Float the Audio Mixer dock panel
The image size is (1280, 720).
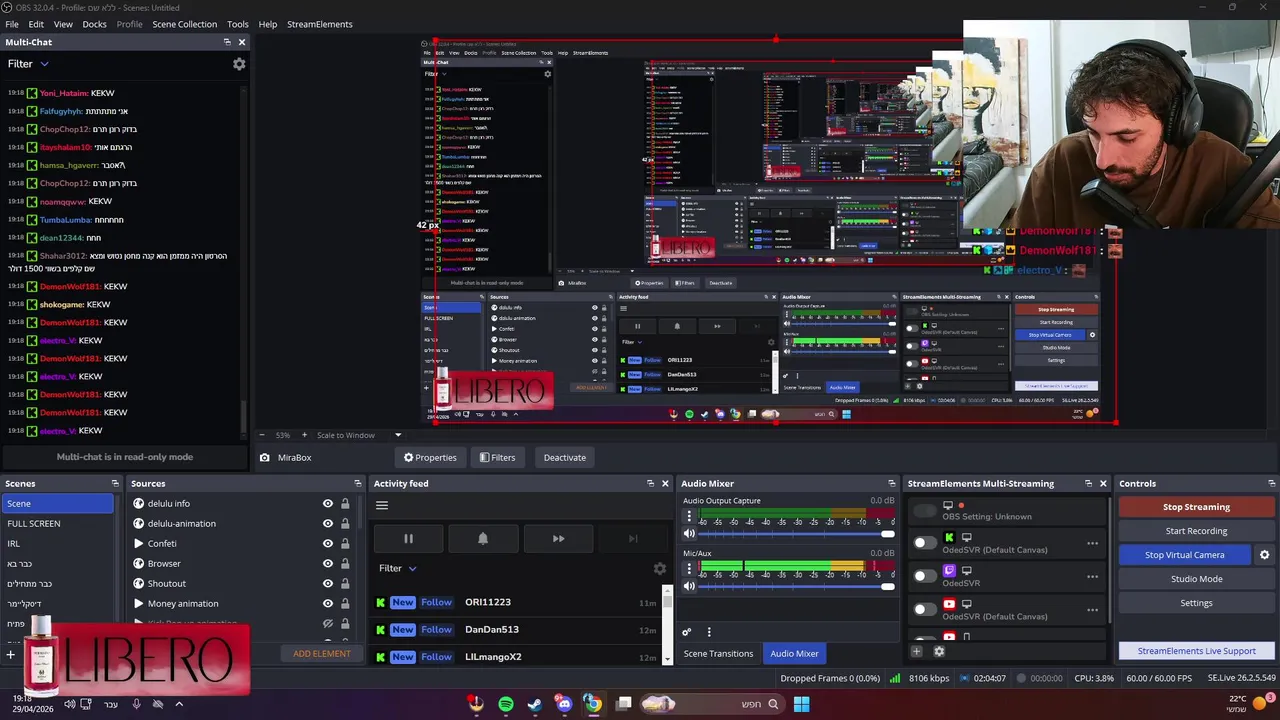tap(892, 483)
